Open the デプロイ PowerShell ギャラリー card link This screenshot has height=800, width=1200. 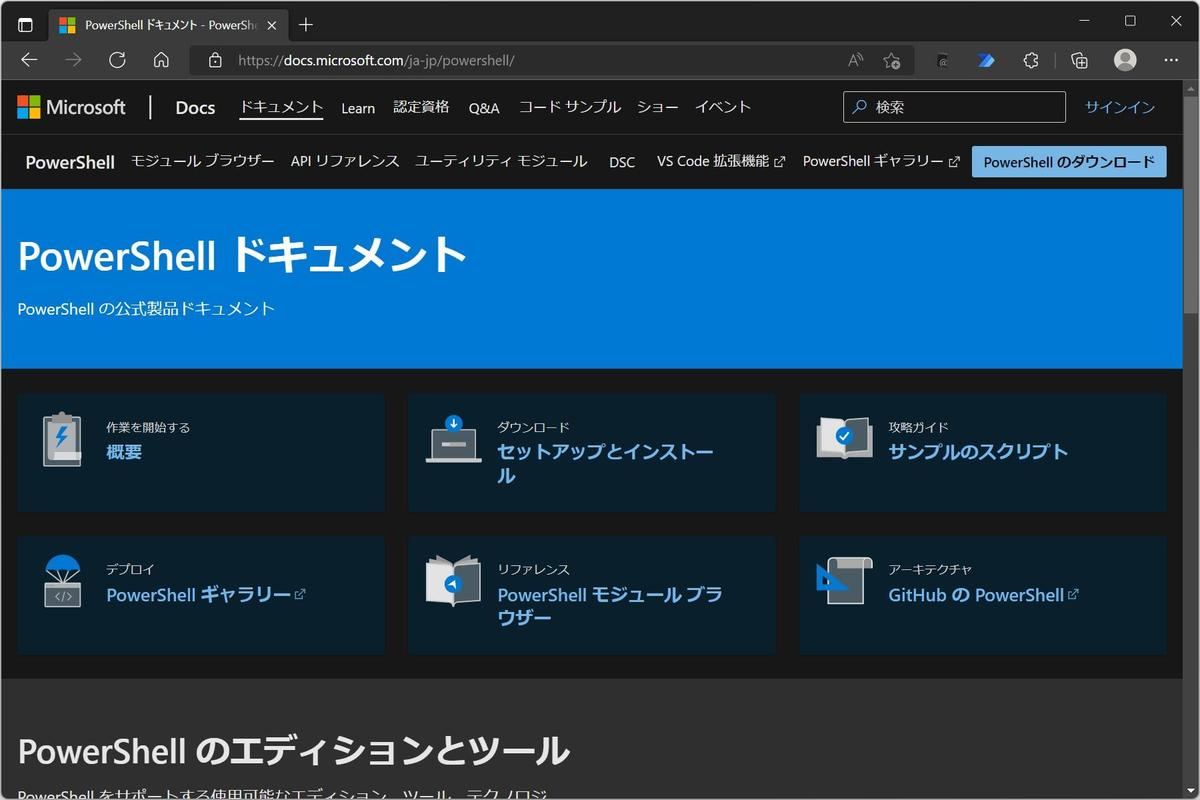click(205, 594)
